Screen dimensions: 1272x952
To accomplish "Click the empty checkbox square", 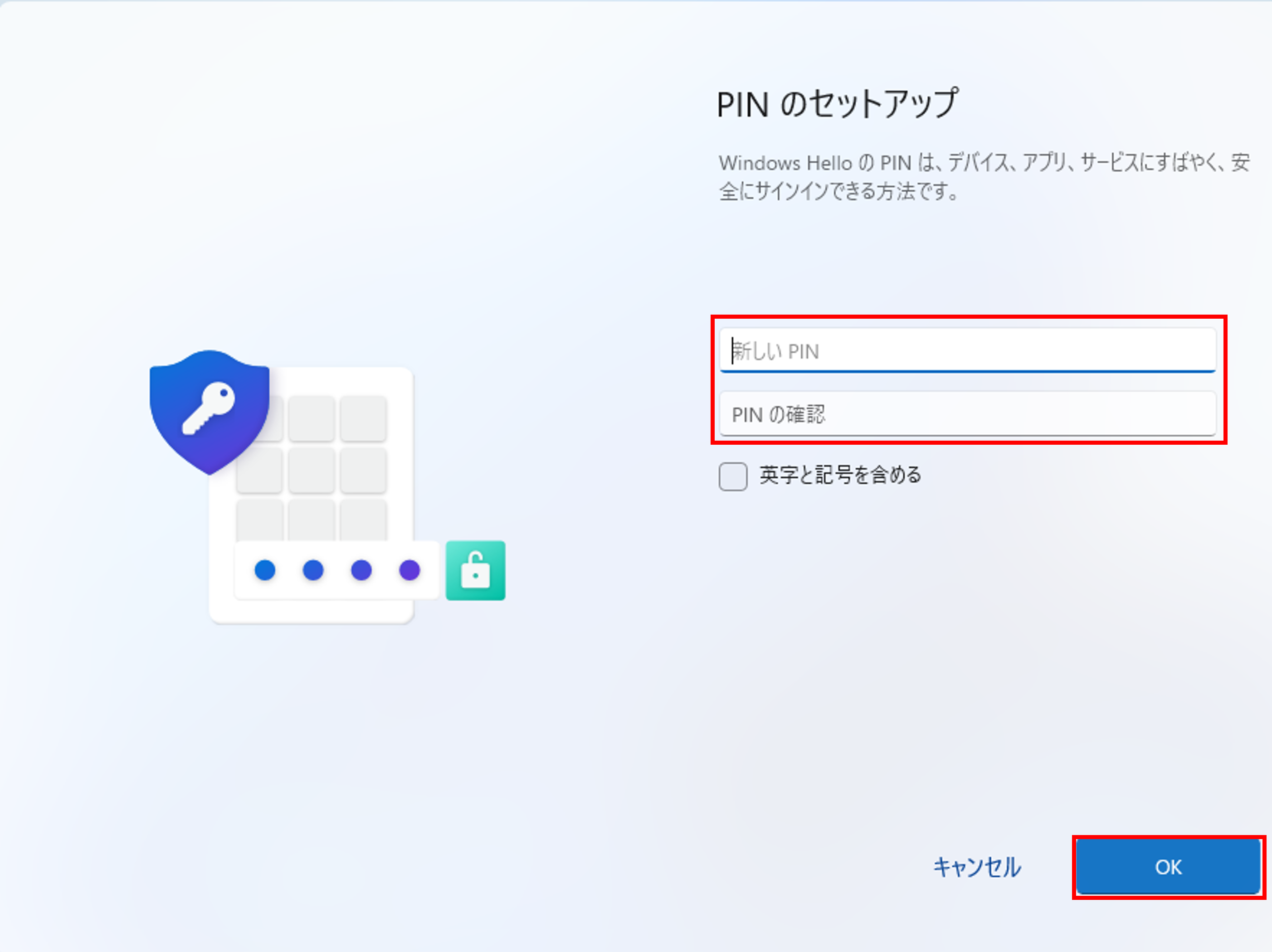I will tap(733, 476).
